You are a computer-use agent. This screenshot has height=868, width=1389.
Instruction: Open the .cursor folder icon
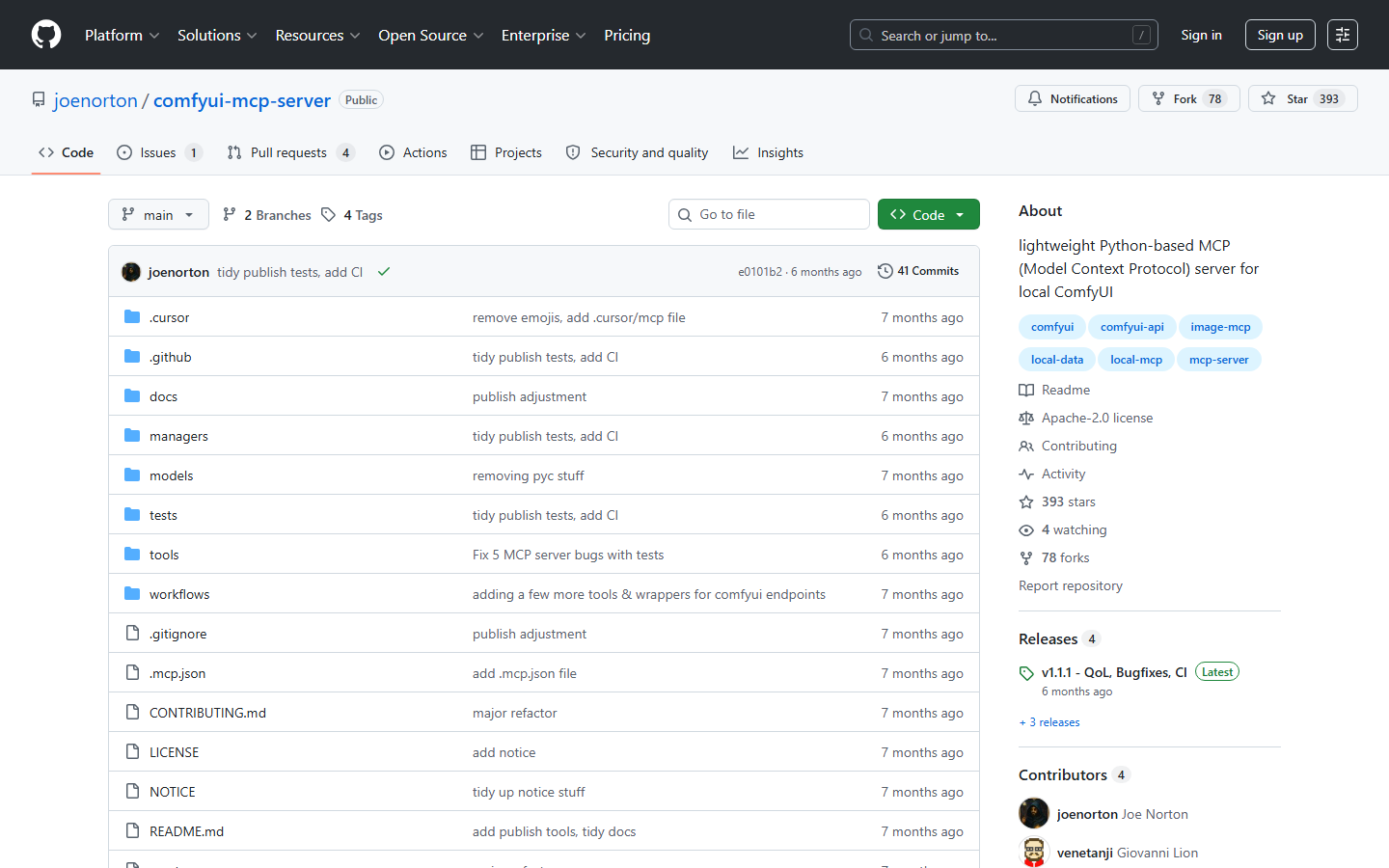132,317
